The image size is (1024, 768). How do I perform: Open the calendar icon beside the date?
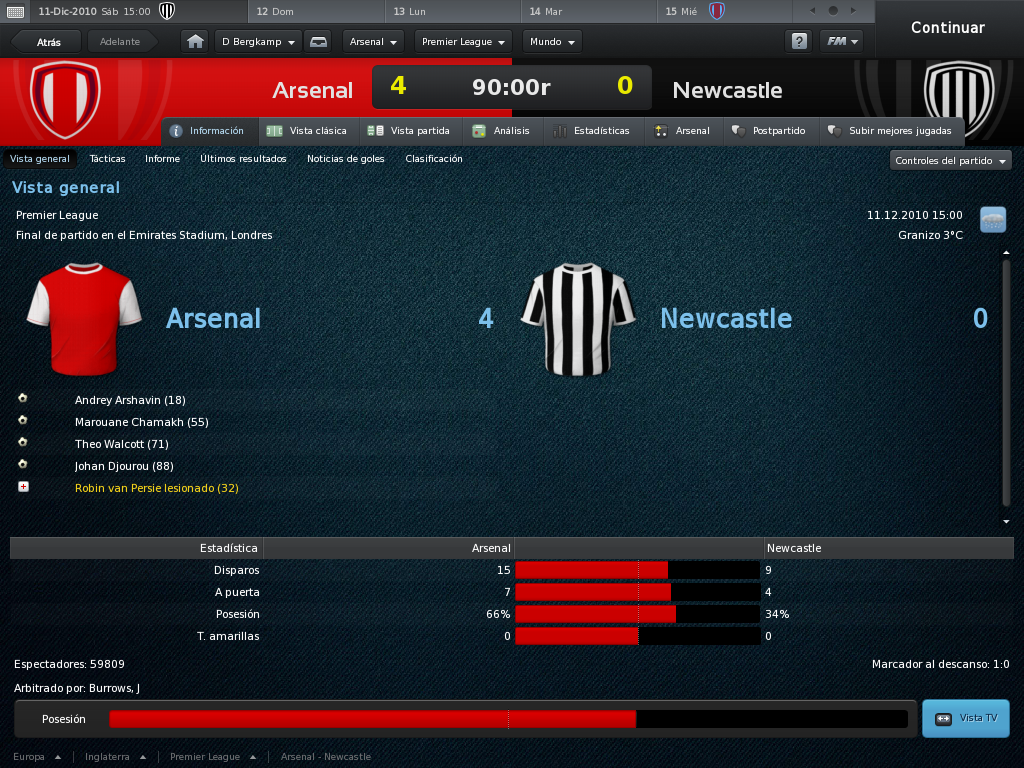[15, 11]
